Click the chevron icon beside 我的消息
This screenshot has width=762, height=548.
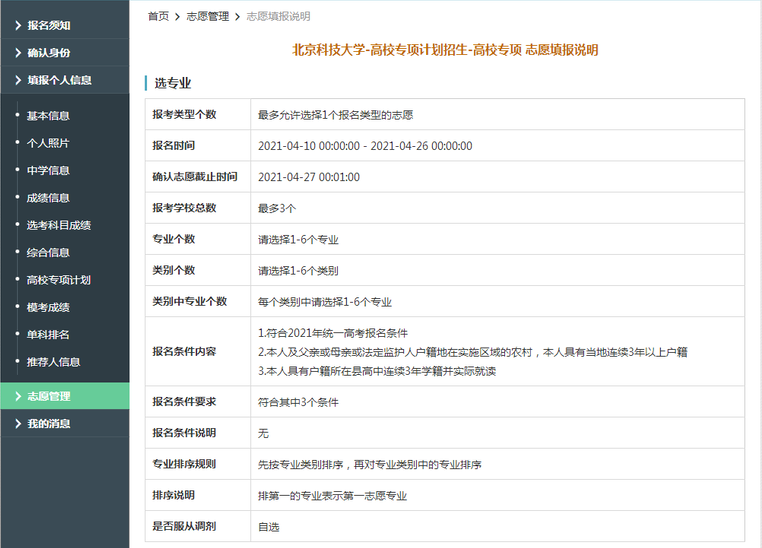tap(17, 424)
